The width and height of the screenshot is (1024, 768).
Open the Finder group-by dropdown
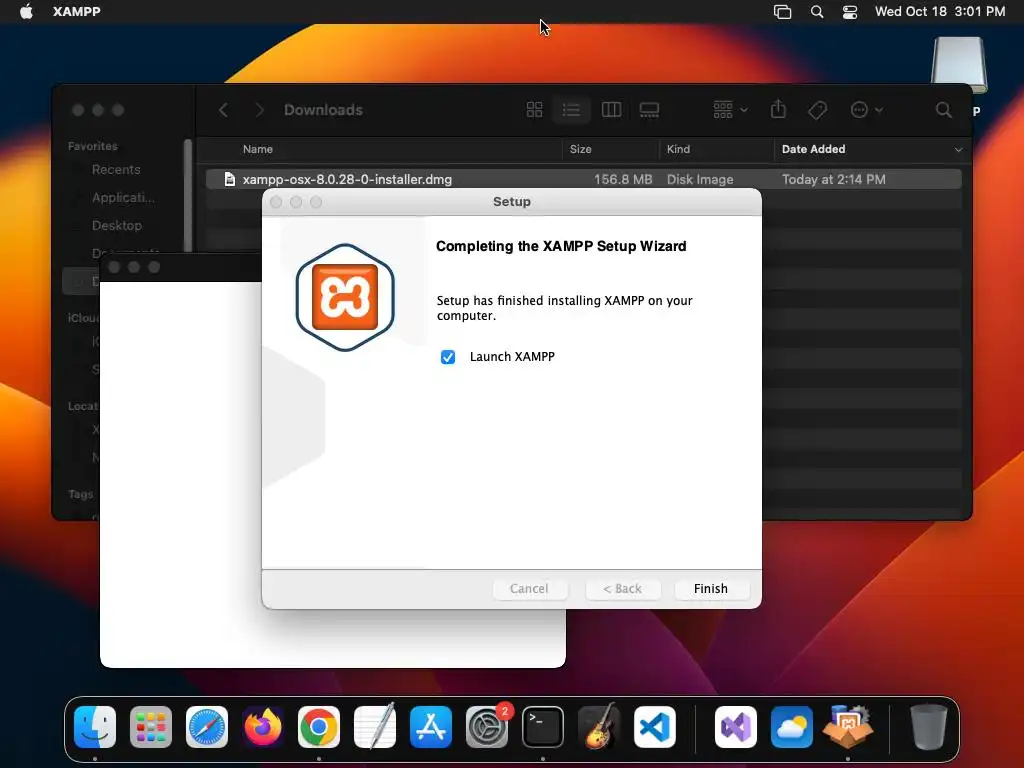[730, 110]
